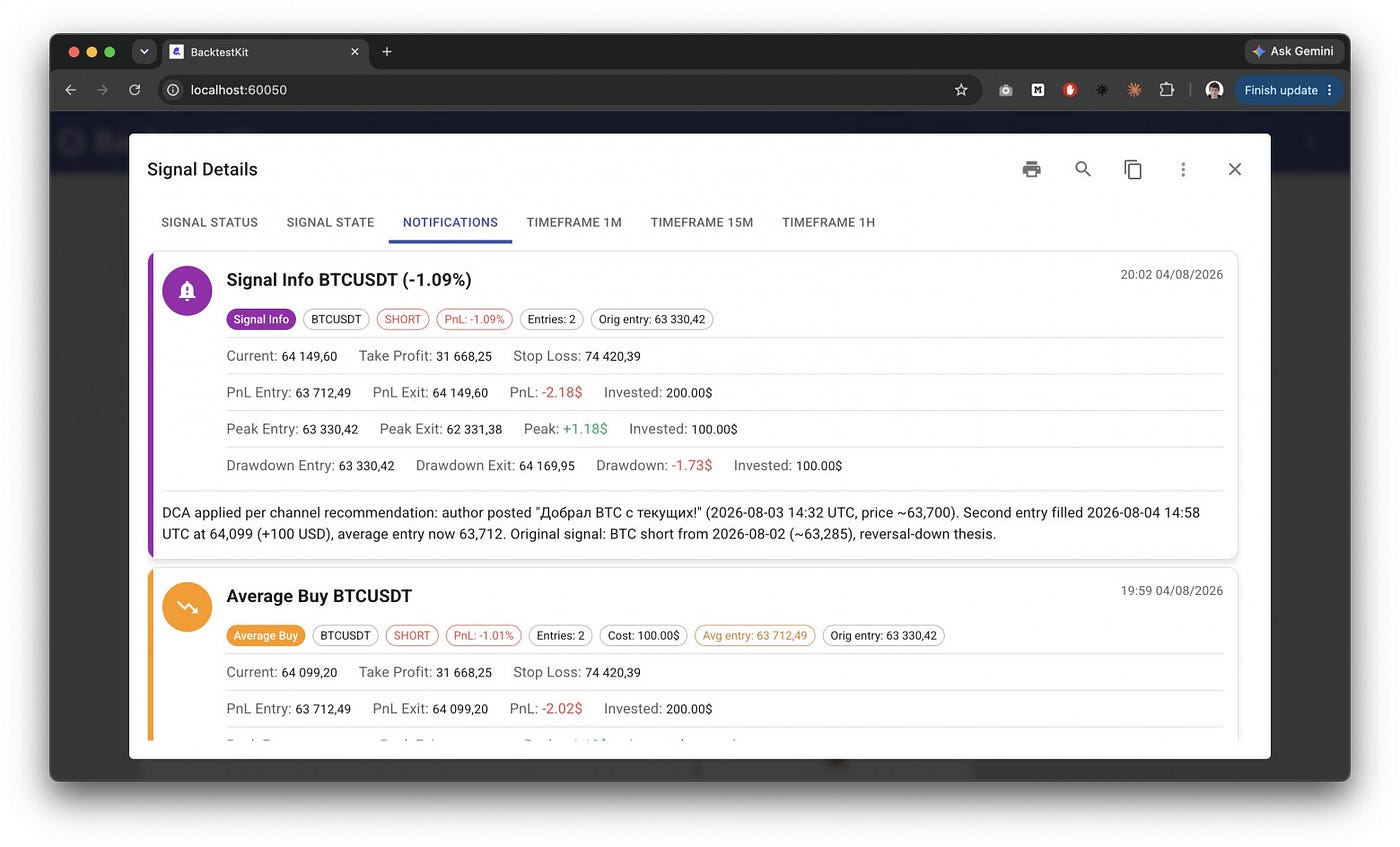Click the orange Average Buy chip
Image resolution: width=1400 pixels, height=847 pixels.
tap(266, 636)
